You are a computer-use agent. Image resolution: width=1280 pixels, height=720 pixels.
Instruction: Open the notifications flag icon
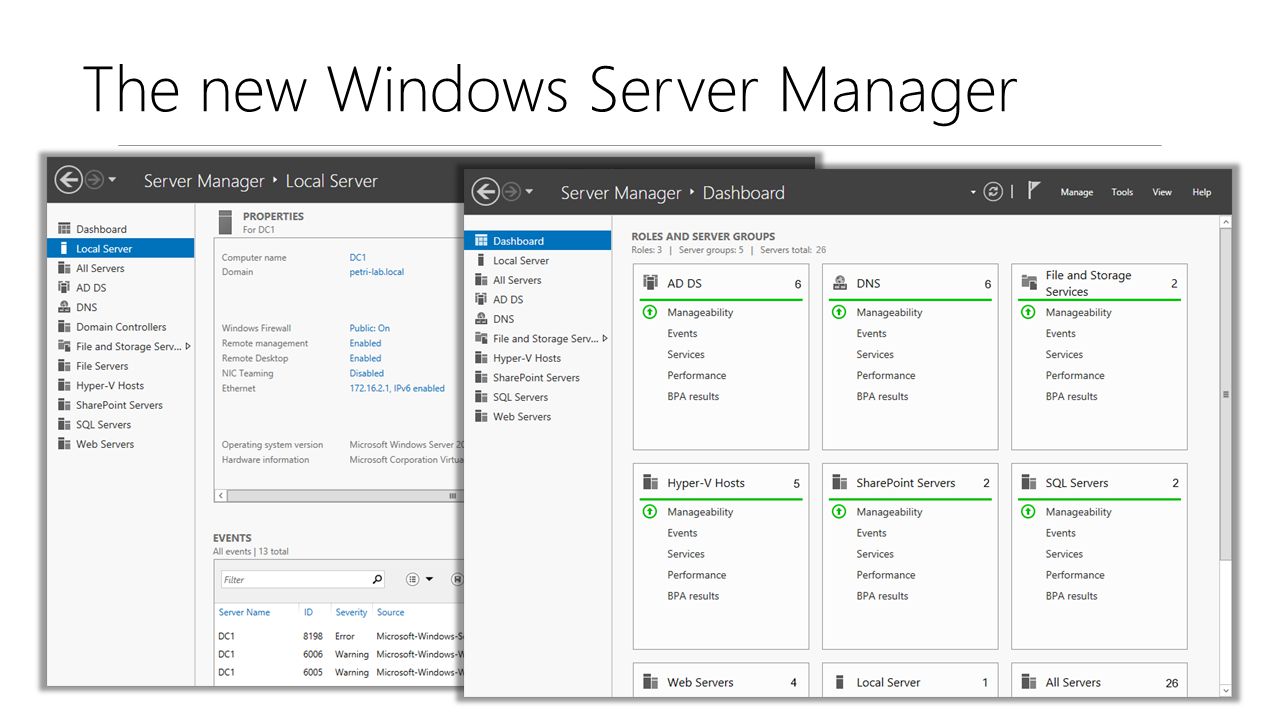1034,190
